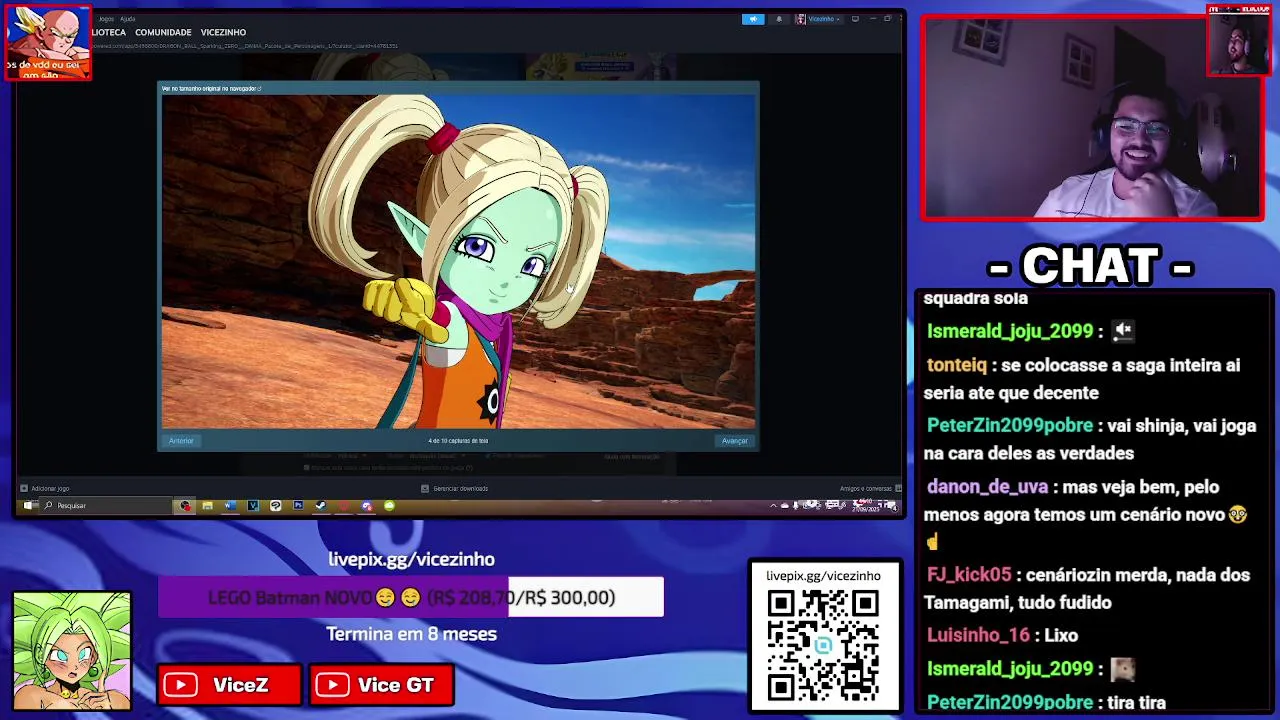Open the Jogos menu in Steam
The width and height of the screenshot is (1280, 720).
pos(106,19)
